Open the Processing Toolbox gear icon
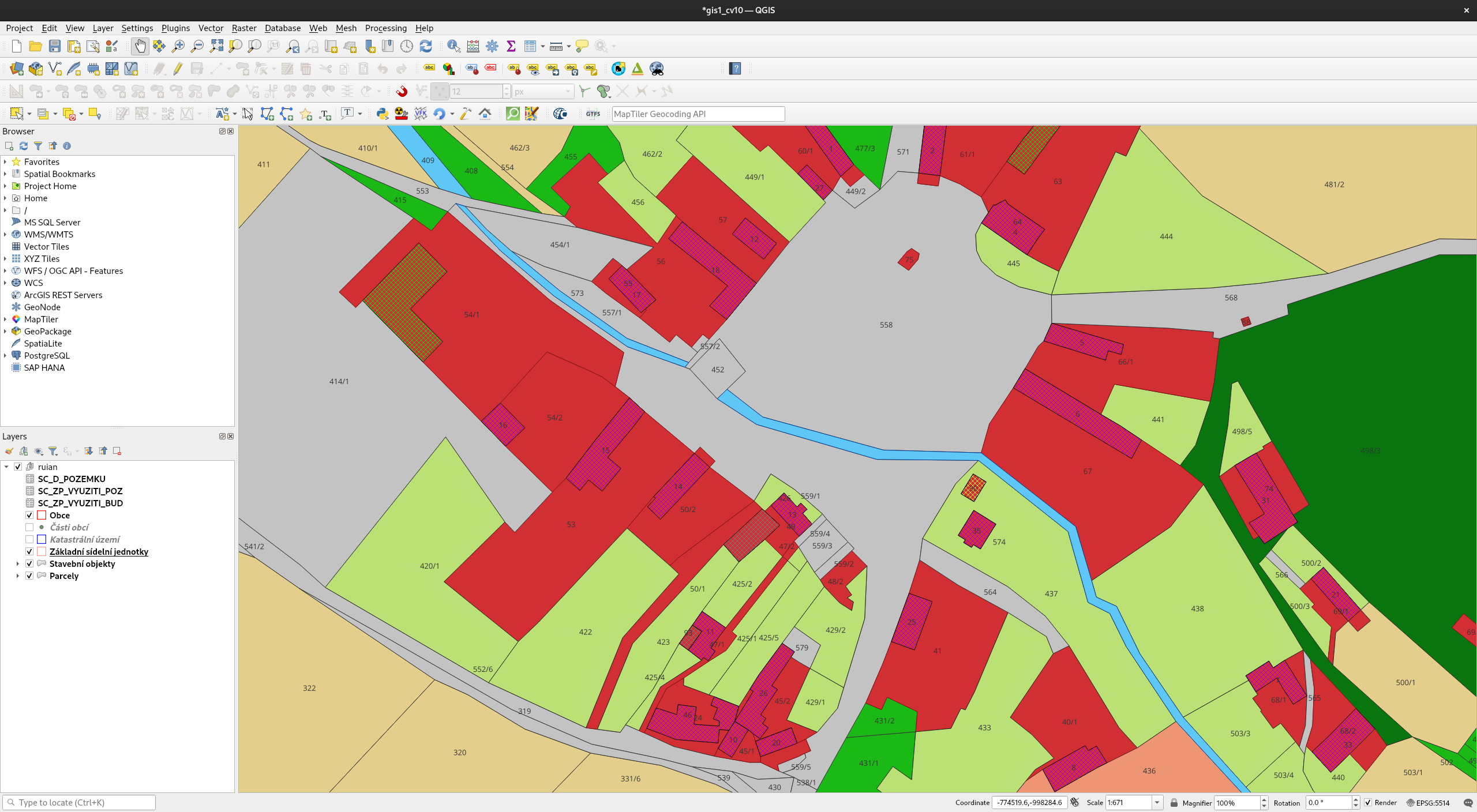1477x812 pixels. tap(492, 46)
